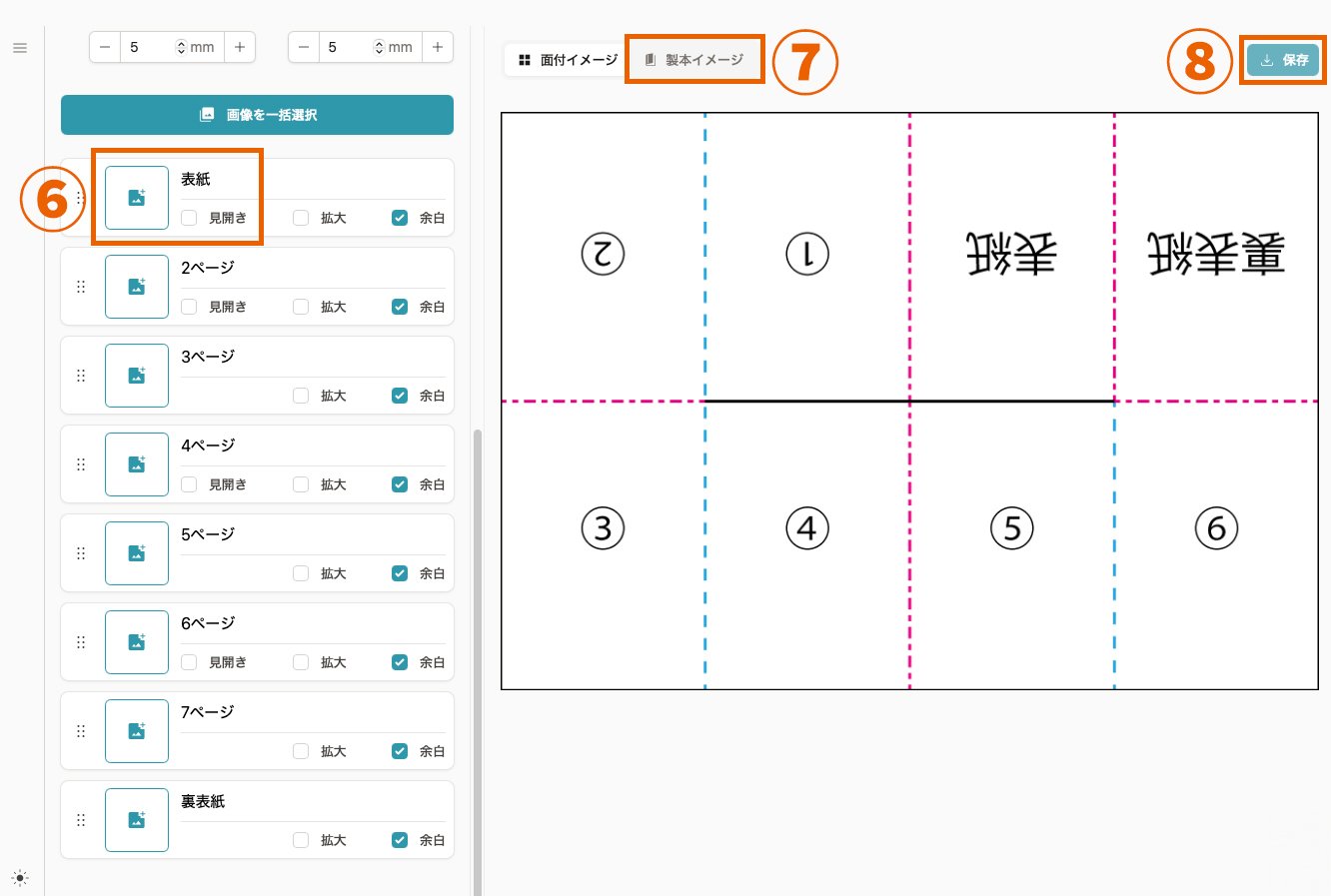Click the 5ページ row label
This screenshot has width=1331, height=896.
click(208, 534)
